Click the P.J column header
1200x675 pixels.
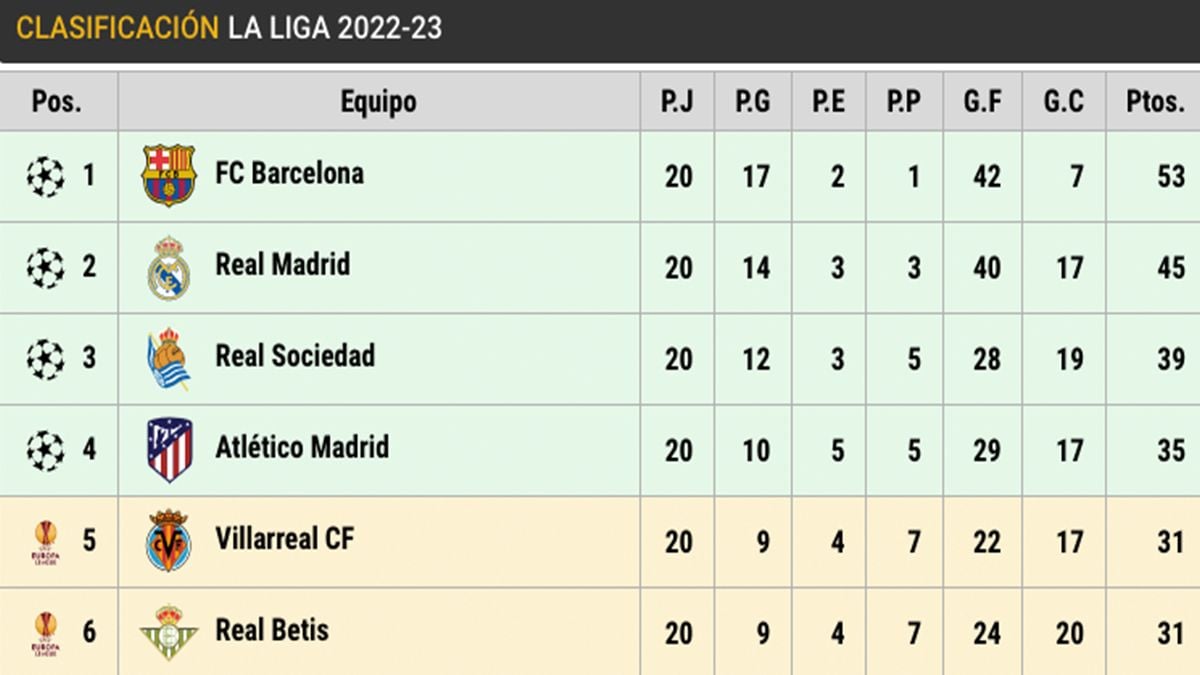click(x=677, y=101)
